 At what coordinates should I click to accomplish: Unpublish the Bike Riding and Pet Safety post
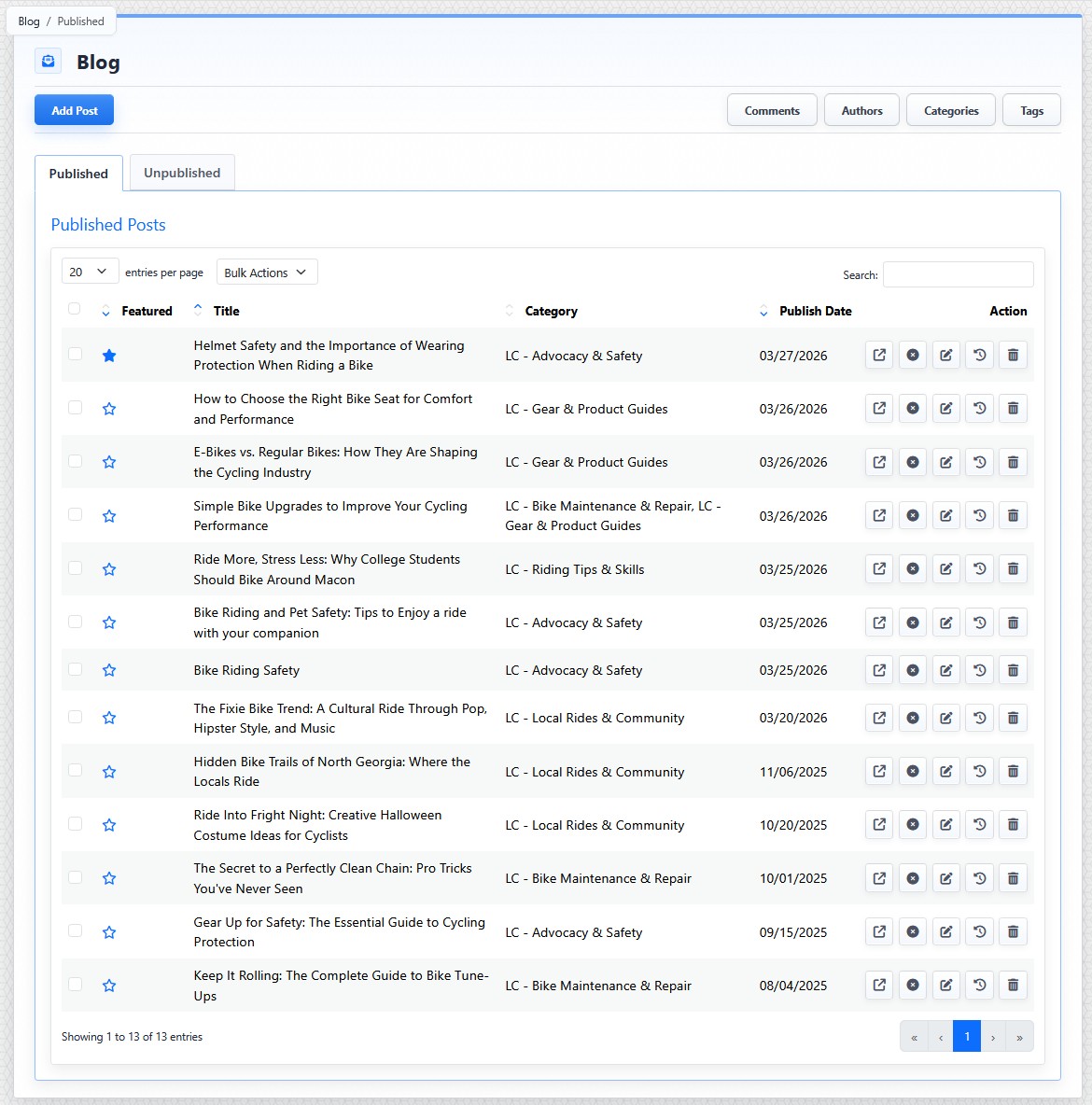click(912, 622)
